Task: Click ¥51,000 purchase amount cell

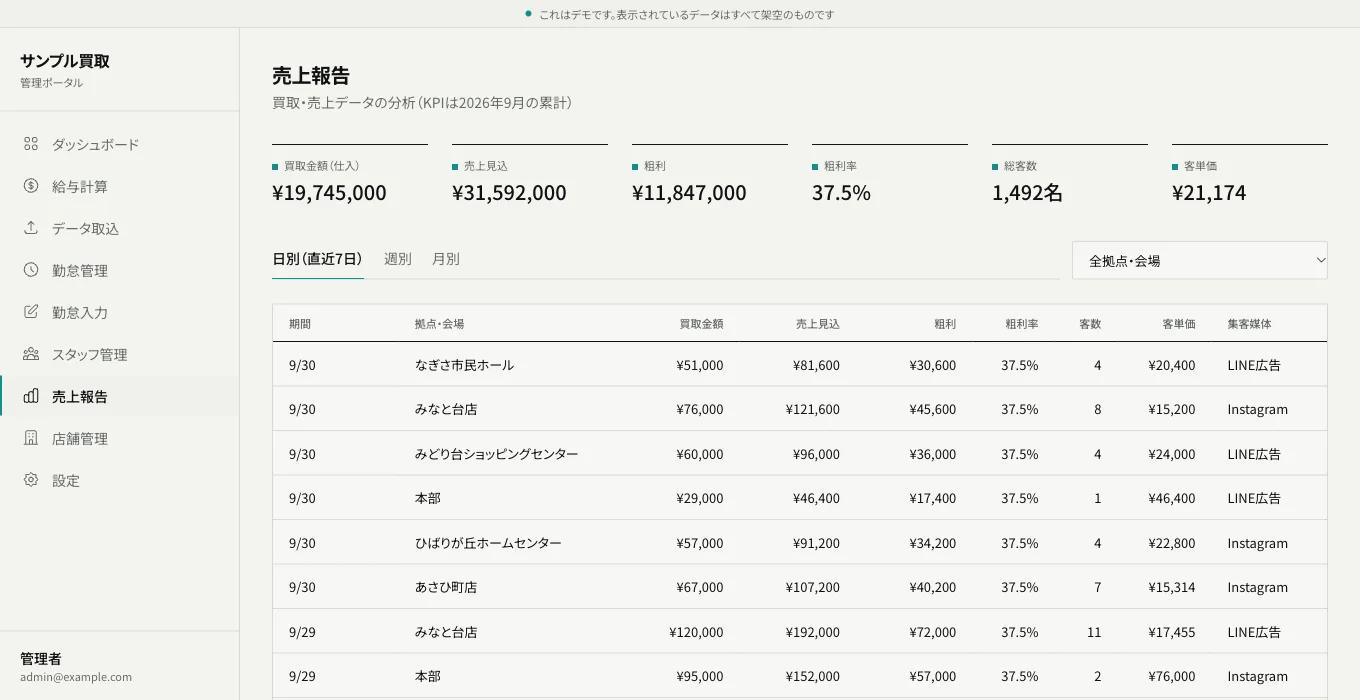Action: tap(700, 365)
